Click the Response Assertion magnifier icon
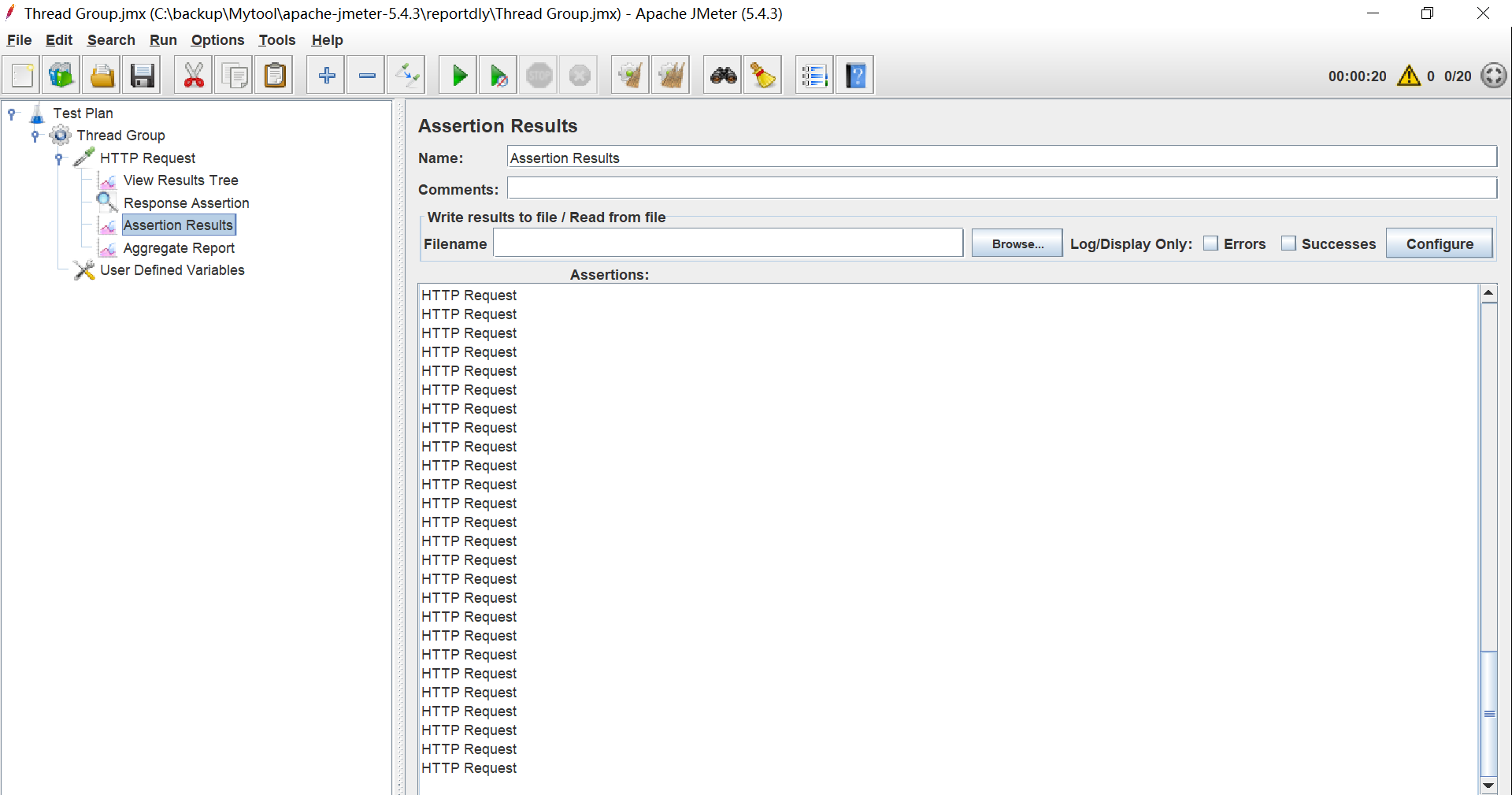The image size is (1512, 795). (107, 202)
